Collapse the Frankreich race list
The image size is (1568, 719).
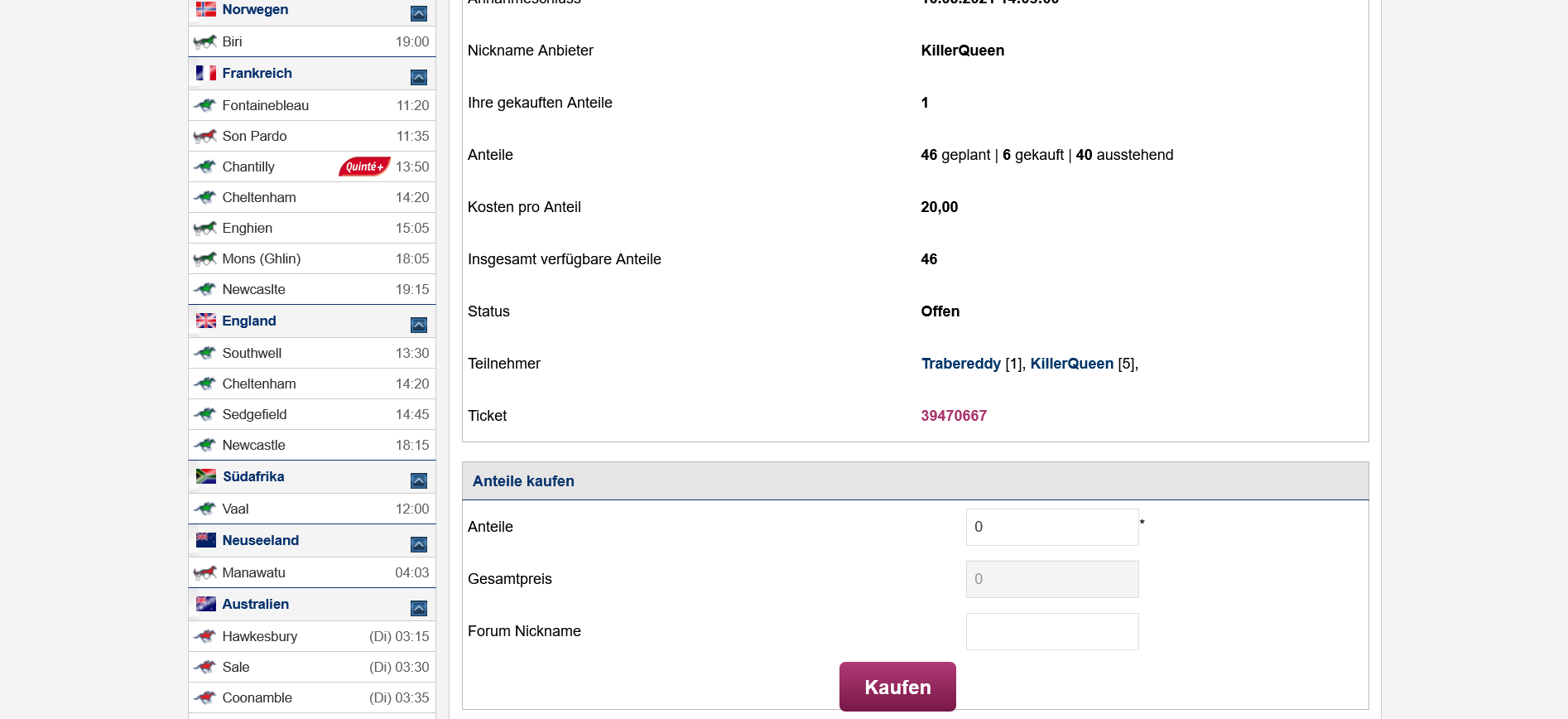point(419,77)
